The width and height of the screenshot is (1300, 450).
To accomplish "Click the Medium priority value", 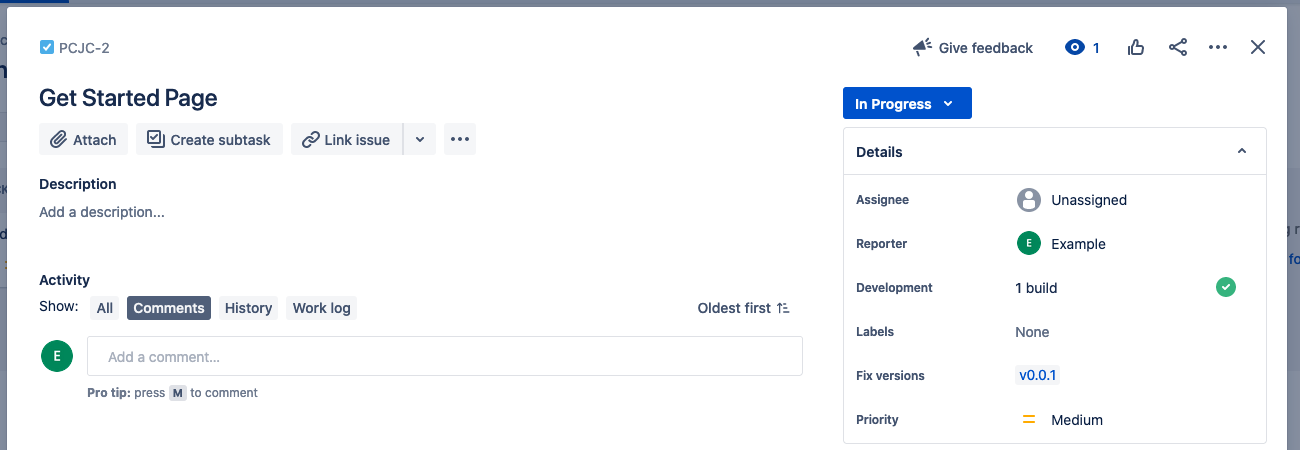I will pos(1077,420).
